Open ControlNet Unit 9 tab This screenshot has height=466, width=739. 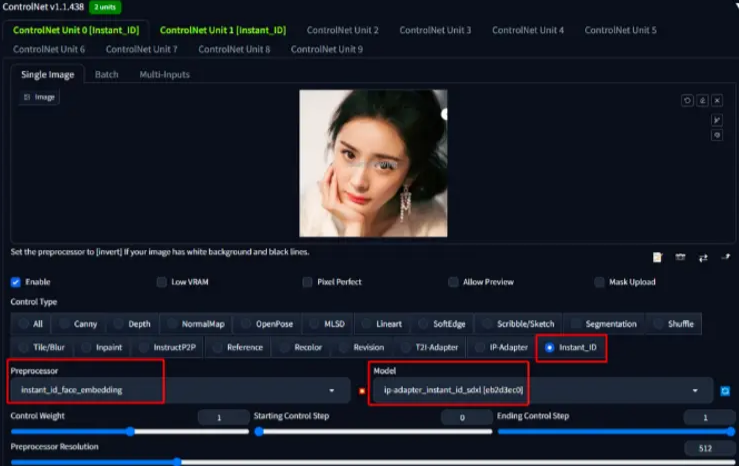pos(327,49)
